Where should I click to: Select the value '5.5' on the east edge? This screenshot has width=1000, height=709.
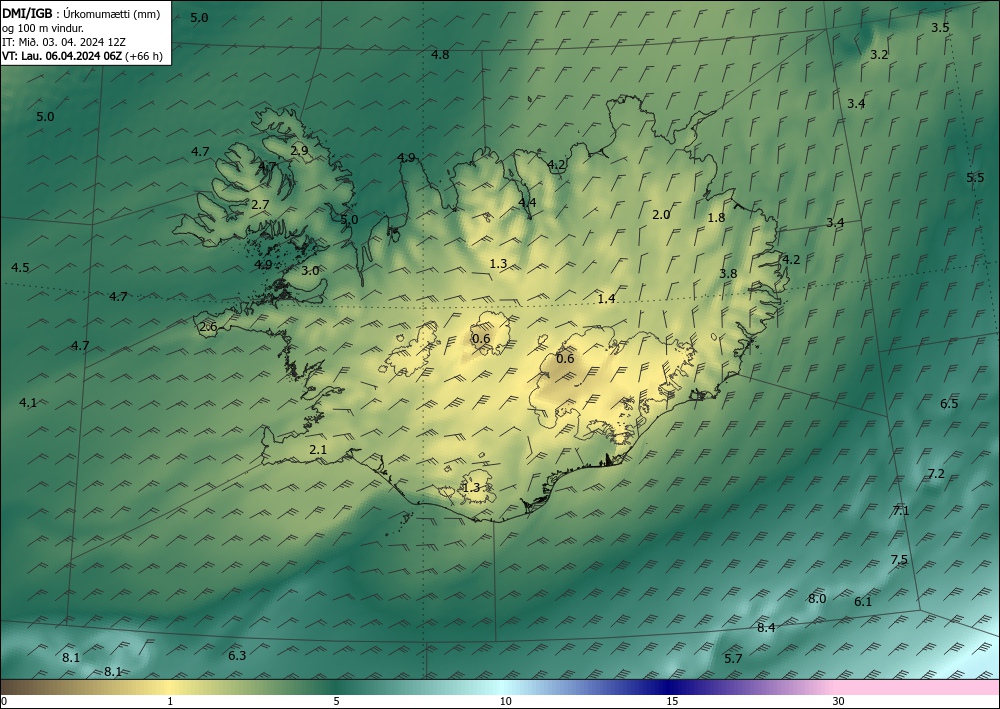click(x=975, y=177)
